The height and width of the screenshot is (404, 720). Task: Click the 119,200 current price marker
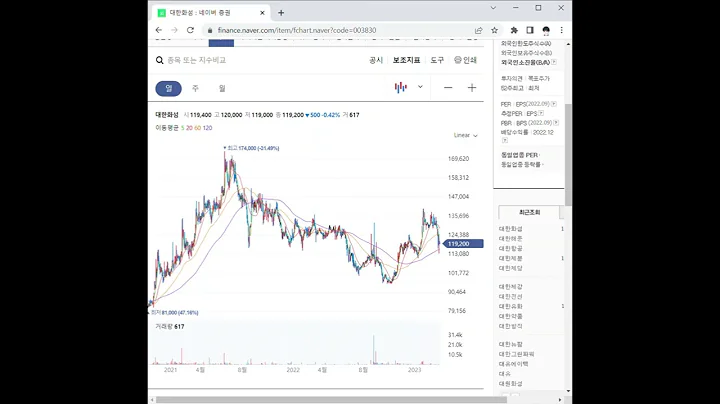(464, 244)
